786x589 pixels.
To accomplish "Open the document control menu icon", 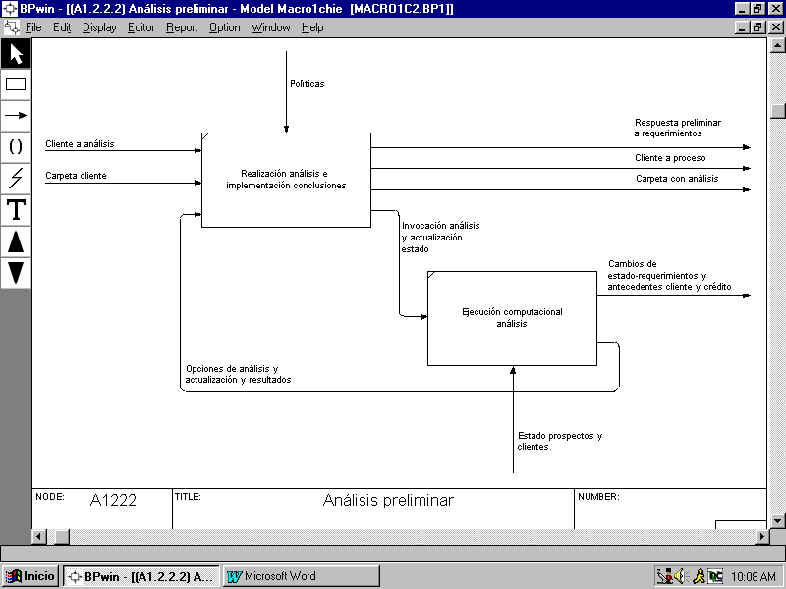I will (x=12, y=27).
